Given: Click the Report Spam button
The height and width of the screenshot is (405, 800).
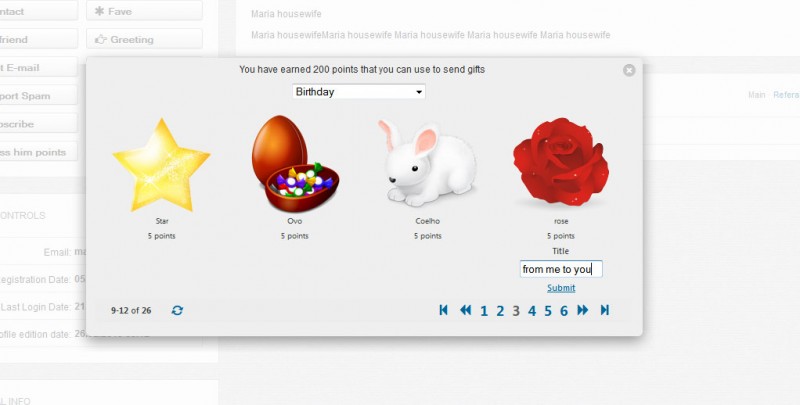Looking at the screenshot, I should pyautogui.click(x=38, y=95).
